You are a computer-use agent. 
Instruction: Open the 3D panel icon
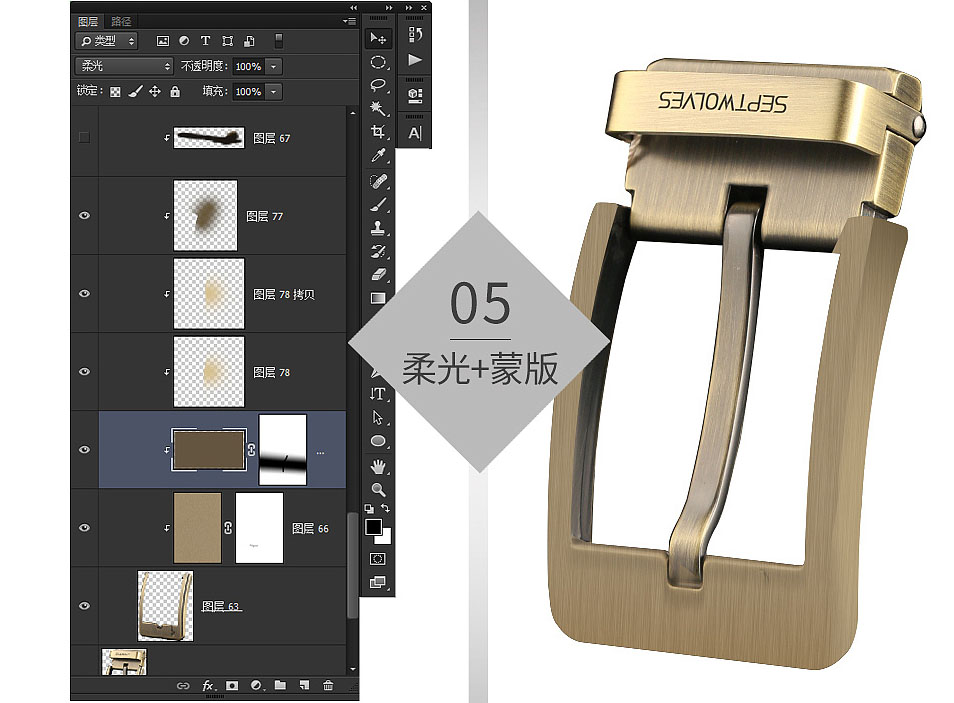(415, 95)
